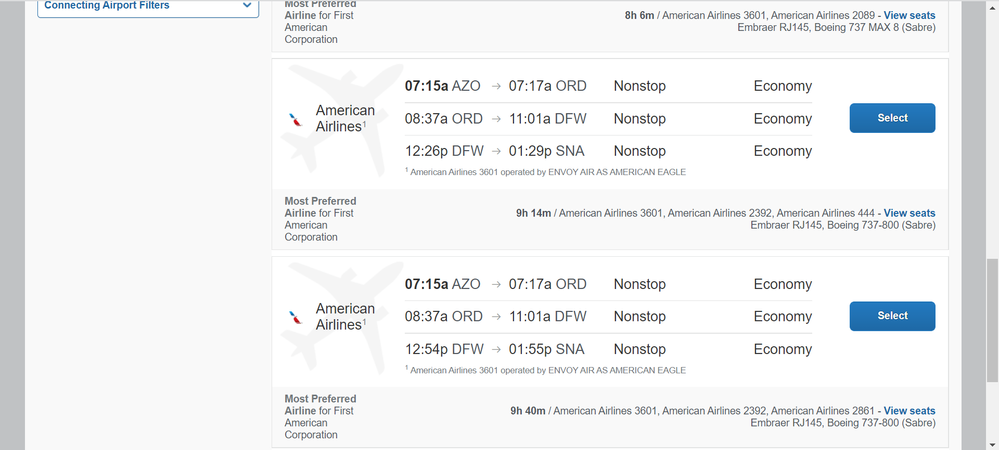Click the airplane watermark in the 9h 14m card
This screenshot has width=999, height=450.
click(x=342, y=119)
